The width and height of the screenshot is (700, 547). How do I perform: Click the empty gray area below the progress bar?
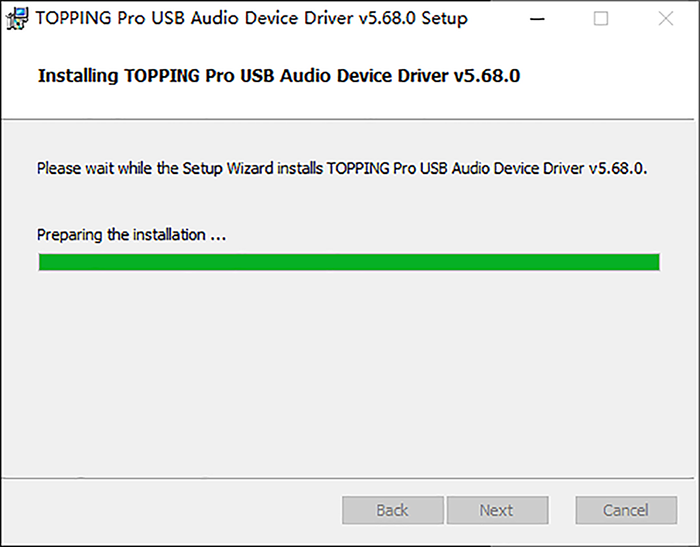click(348, 373)
